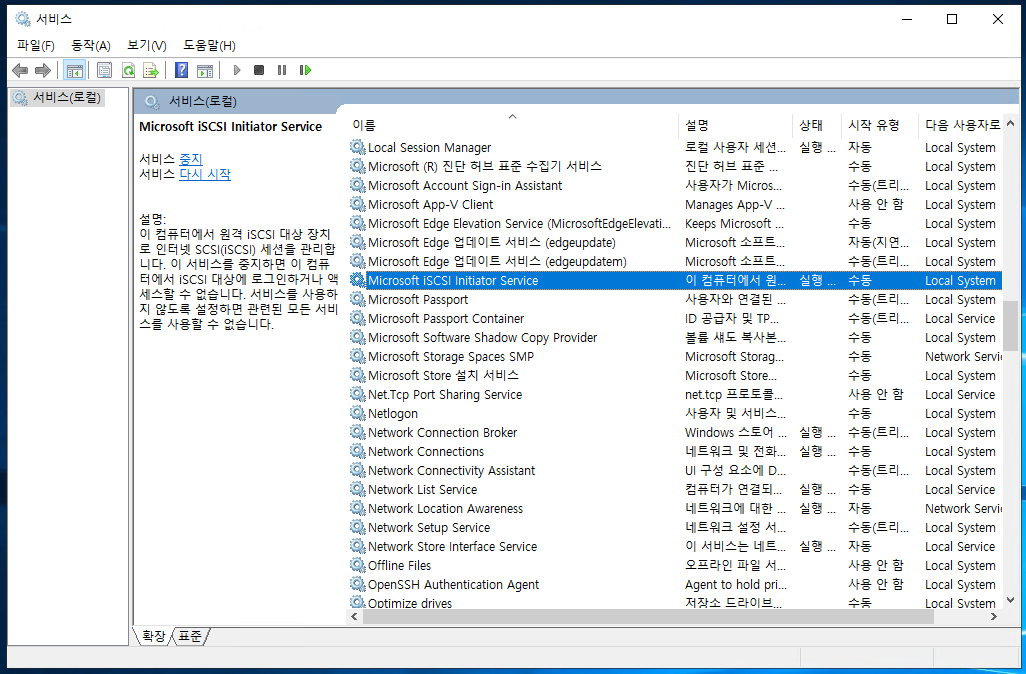Sort by 다음 사용자로 column header

961,124
